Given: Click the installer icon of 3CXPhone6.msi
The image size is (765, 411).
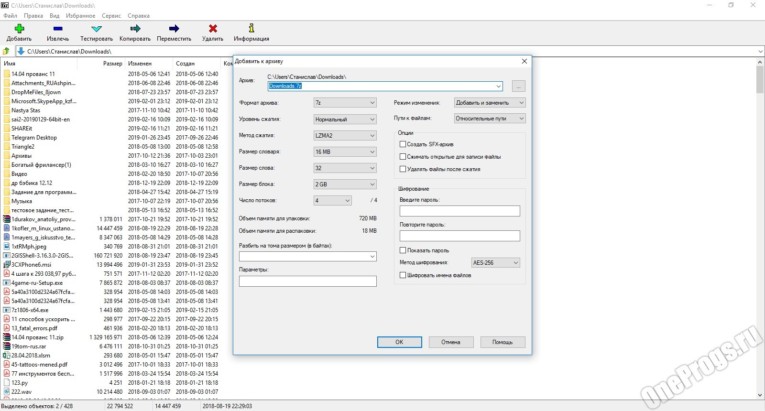Looking at the screenshot, I should click(7, 265).
